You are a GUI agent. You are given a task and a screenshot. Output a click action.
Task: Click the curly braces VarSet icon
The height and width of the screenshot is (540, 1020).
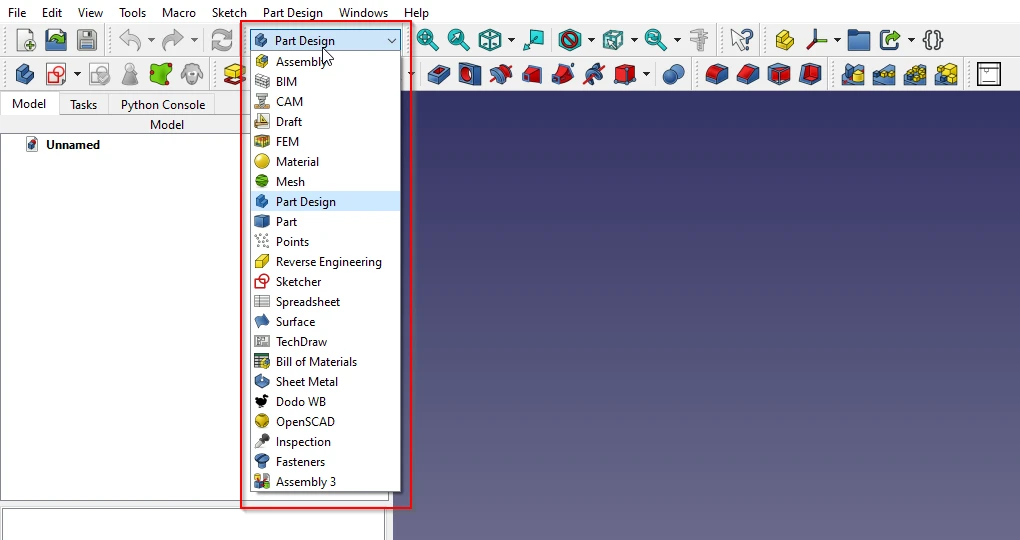tap(933, 40)
